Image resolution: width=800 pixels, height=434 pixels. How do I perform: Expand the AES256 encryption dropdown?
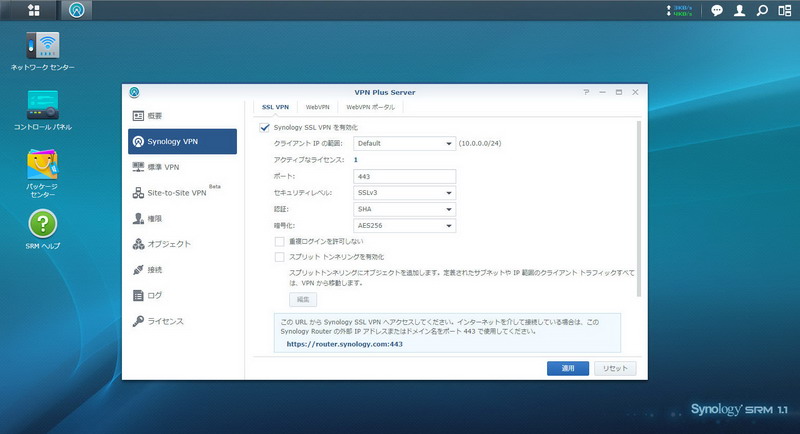click(x=404, y=225)
